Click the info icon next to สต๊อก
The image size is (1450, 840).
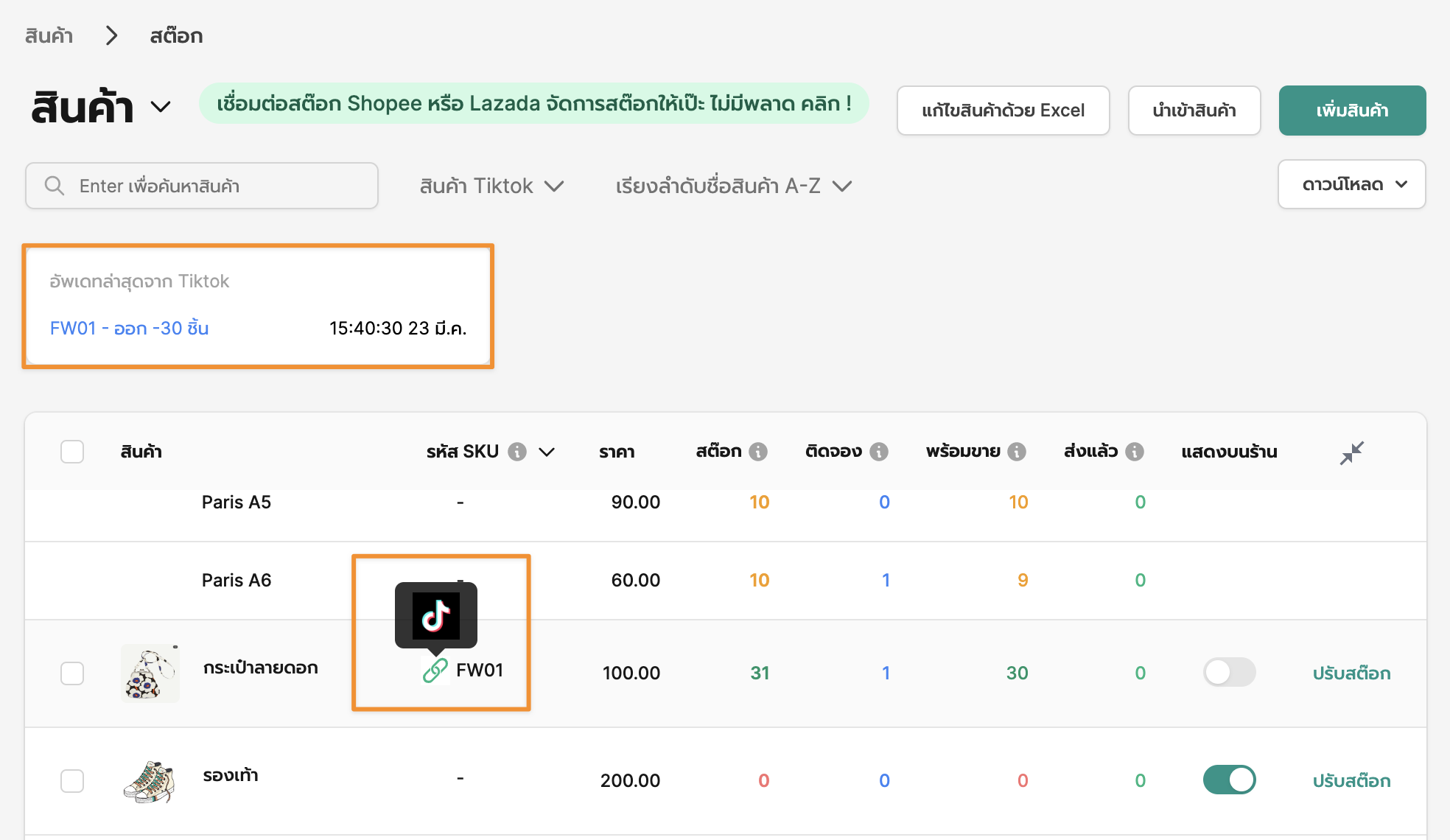point(758,452)
